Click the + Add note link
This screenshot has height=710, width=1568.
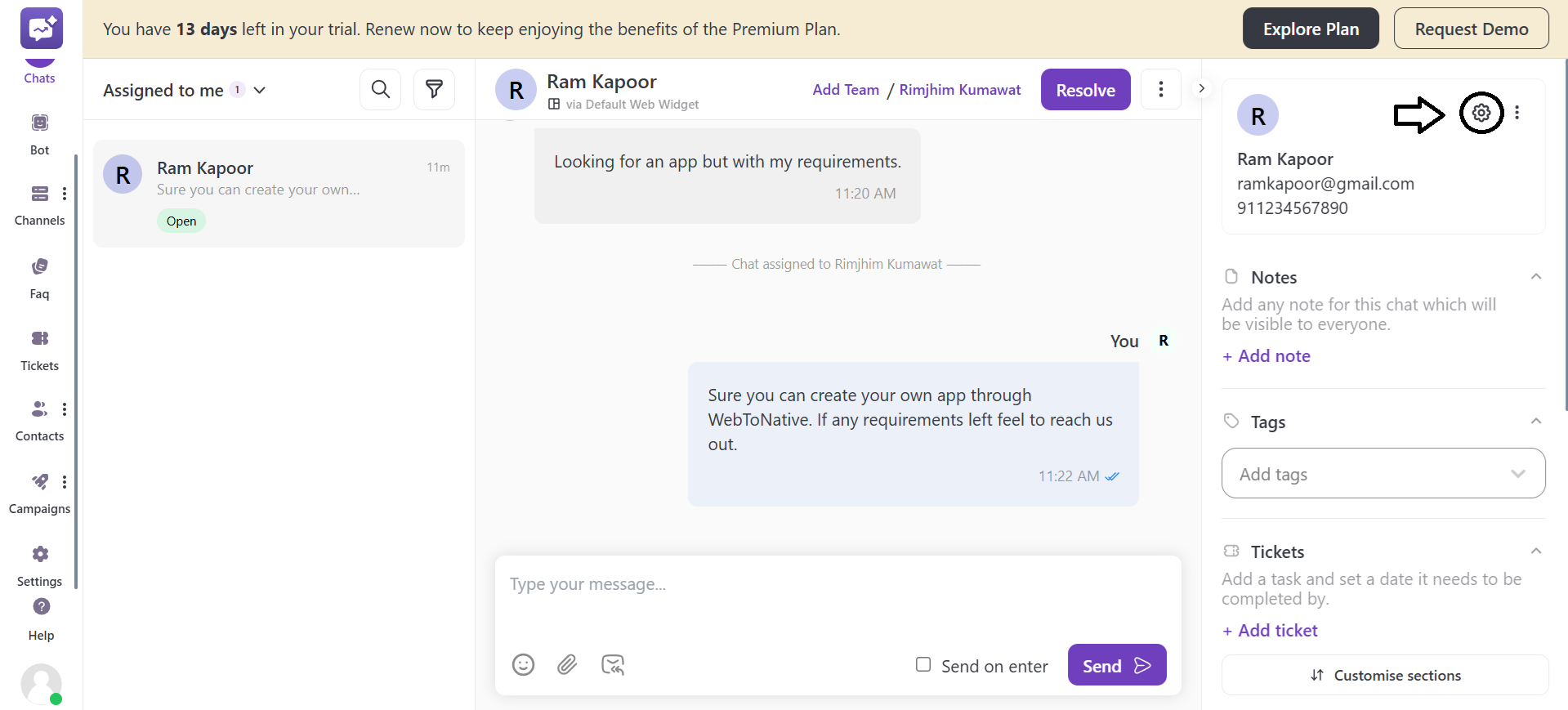(1266, 356)
